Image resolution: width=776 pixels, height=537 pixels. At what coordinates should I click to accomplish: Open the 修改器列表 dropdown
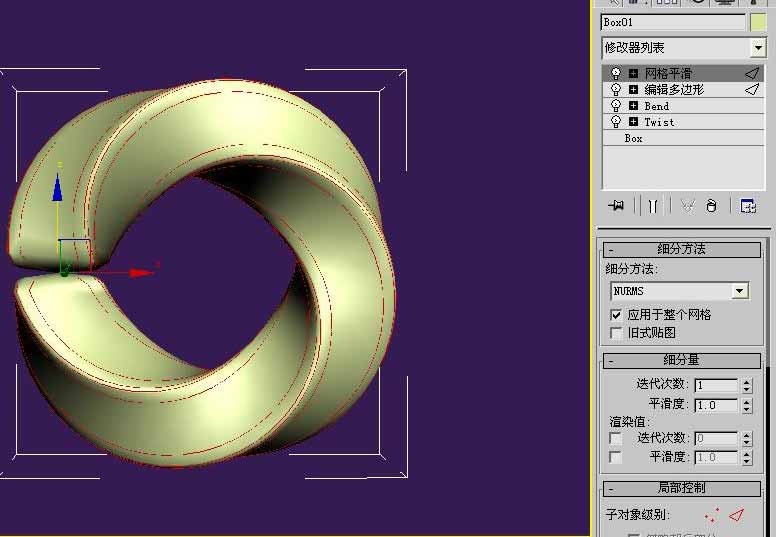[683, 48]
